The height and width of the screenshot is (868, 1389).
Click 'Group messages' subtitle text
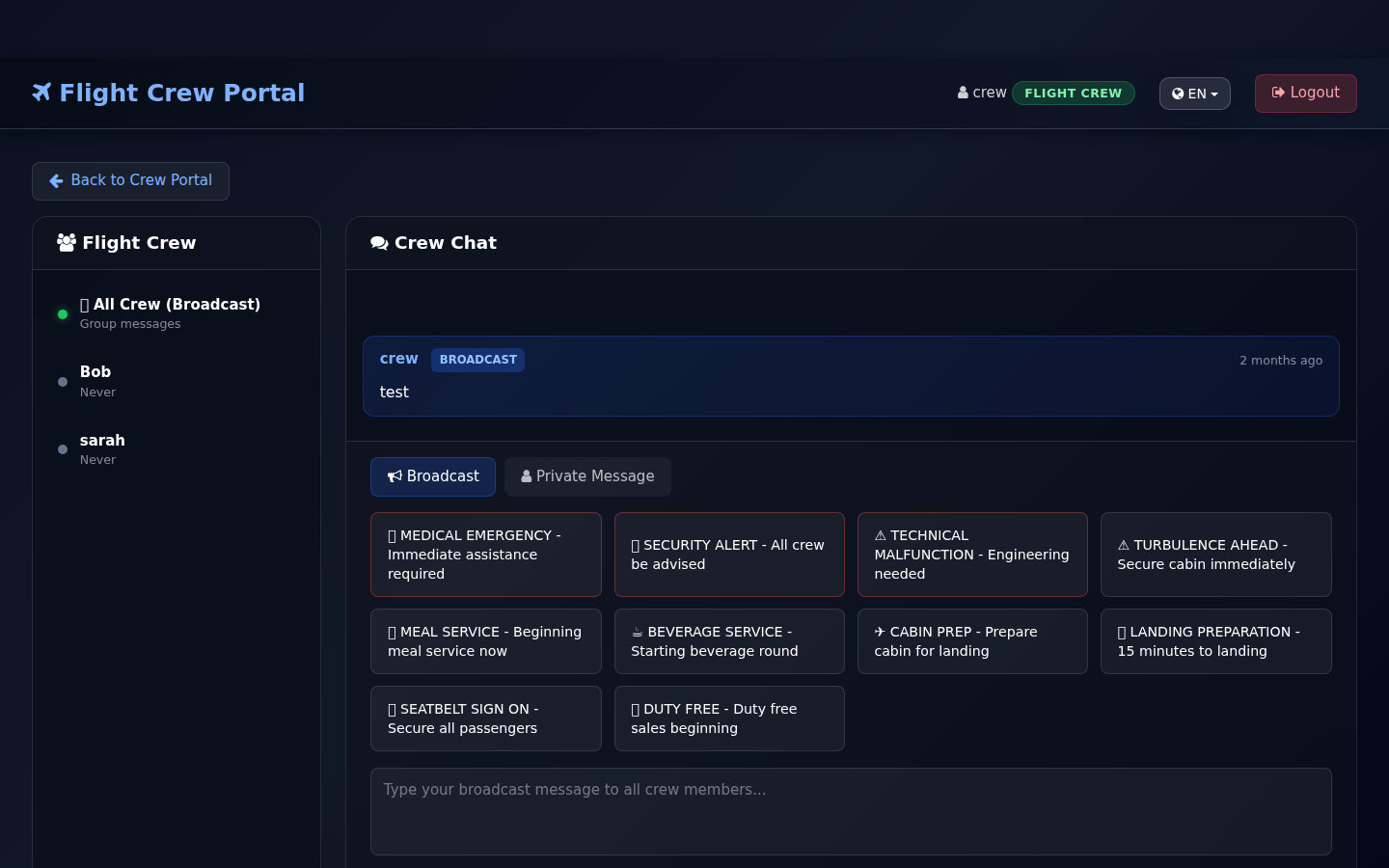130,324
